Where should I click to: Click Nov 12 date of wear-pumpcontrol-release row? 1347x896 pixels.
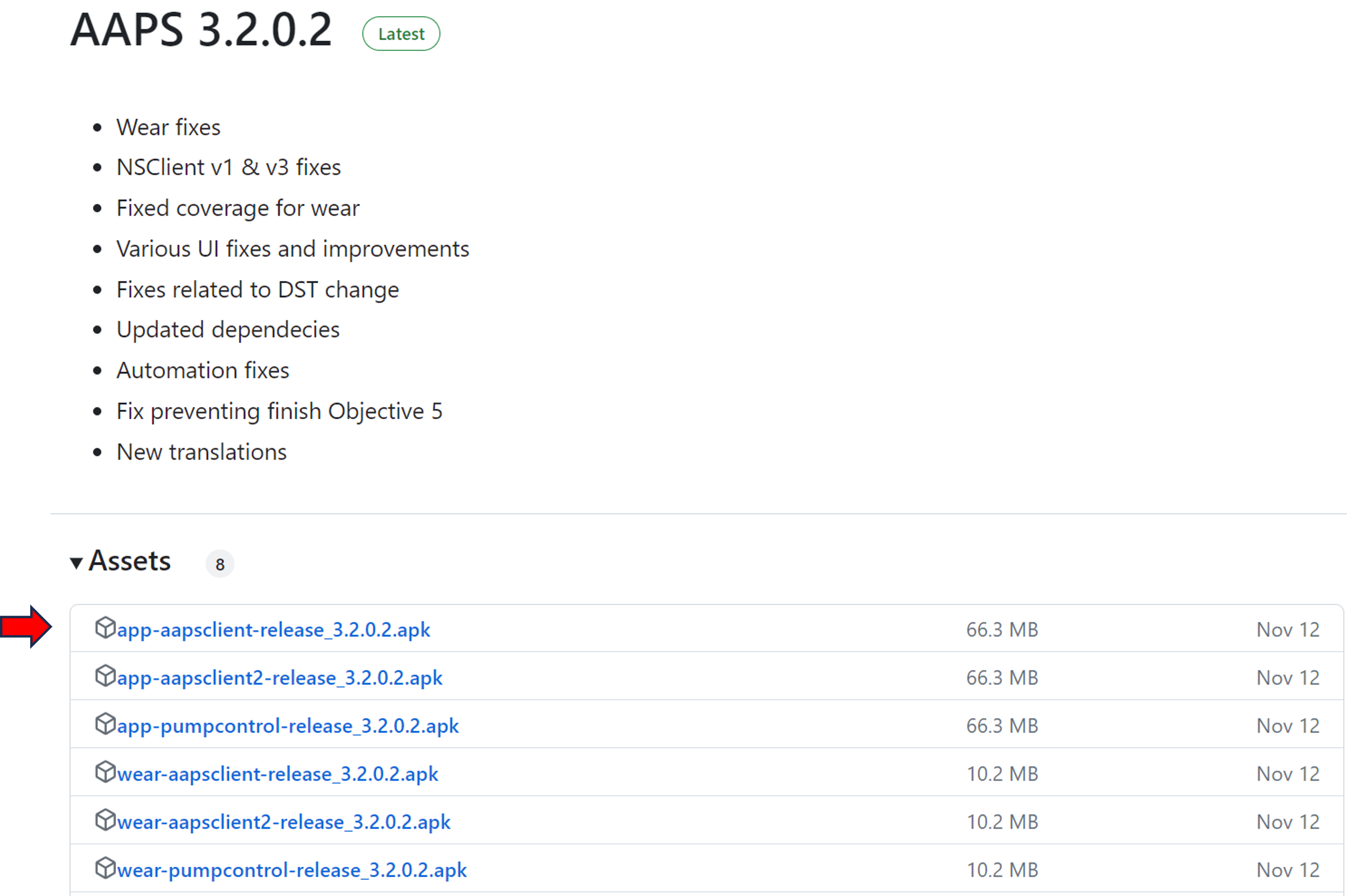coord(1288,870)
